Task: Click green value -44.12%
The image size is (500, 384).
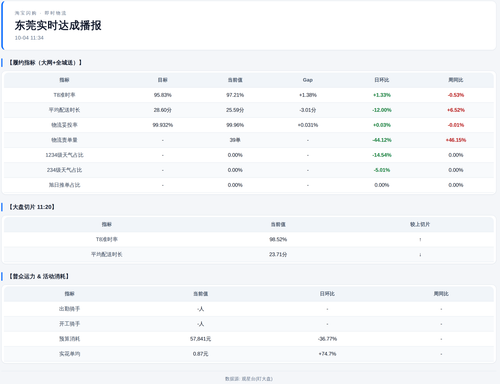Action: [x=382, y=140]
